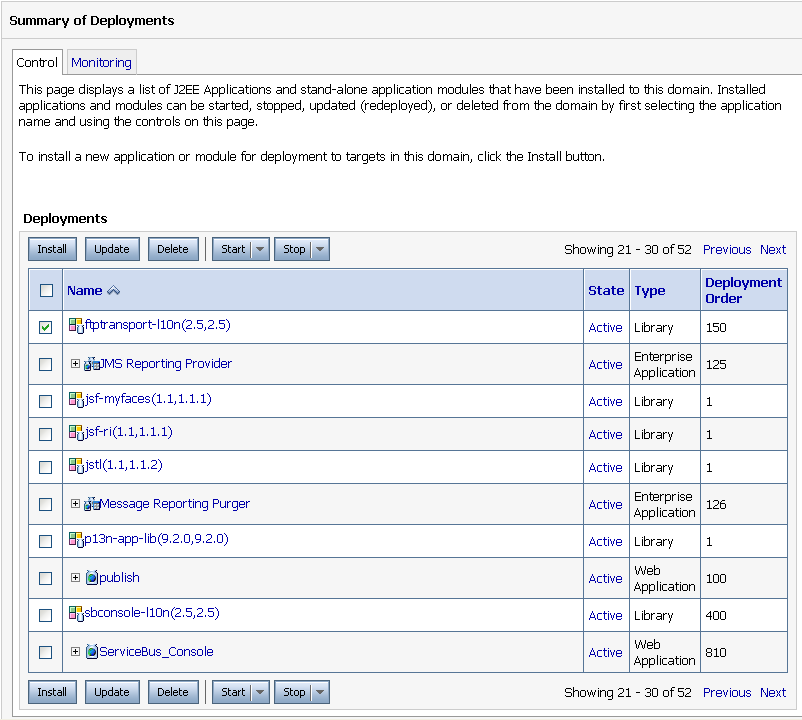Viewport: 802px width, 720px height.
Task: Click the sort arrow icon next to Name
Action: coord(114,290)
